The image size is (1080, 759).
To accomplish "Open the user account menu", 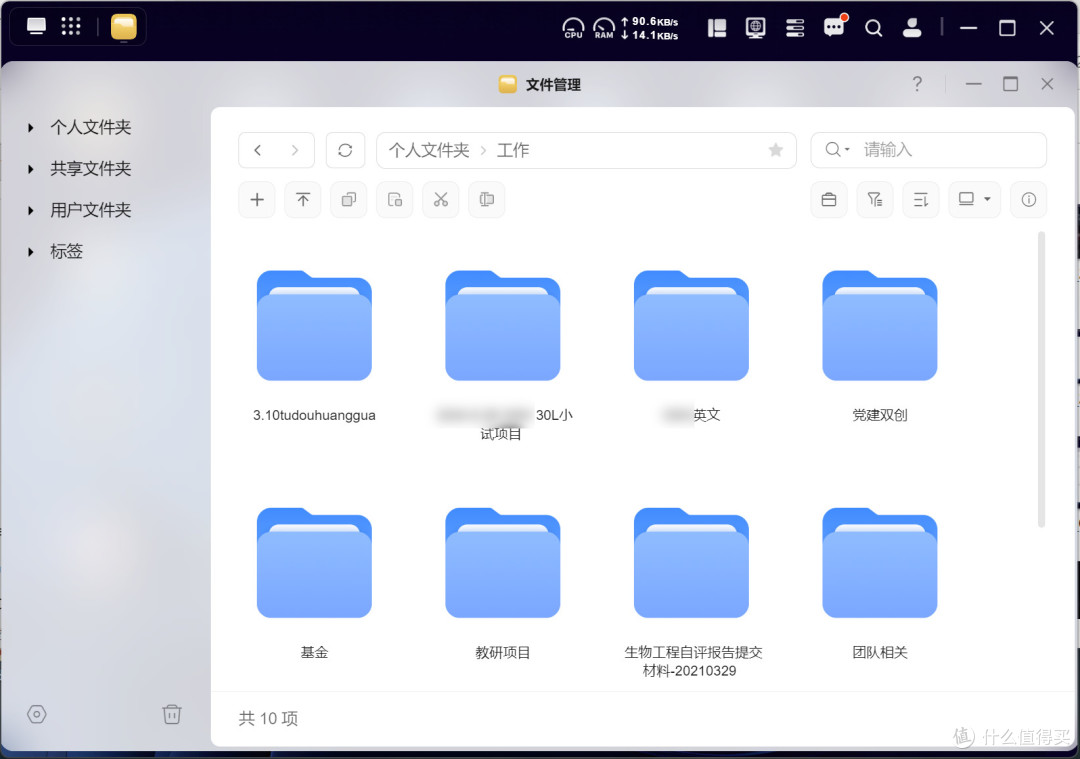I will pos(912,28).
